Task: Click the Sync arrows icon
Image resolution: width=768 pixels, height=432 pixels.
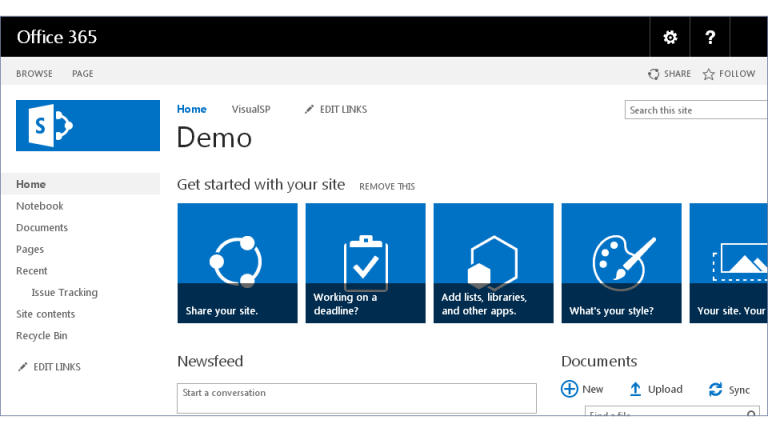Action: 715,389
